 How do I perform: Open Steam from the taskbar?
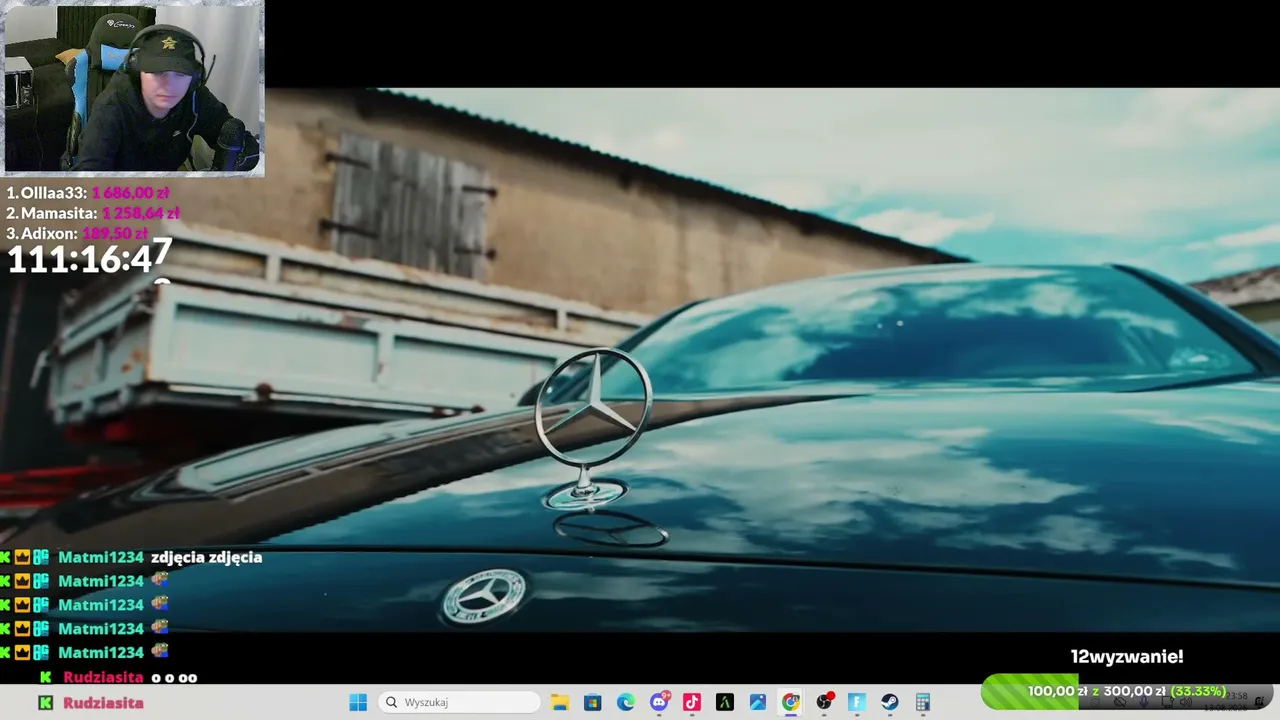(x=890, y=702)
